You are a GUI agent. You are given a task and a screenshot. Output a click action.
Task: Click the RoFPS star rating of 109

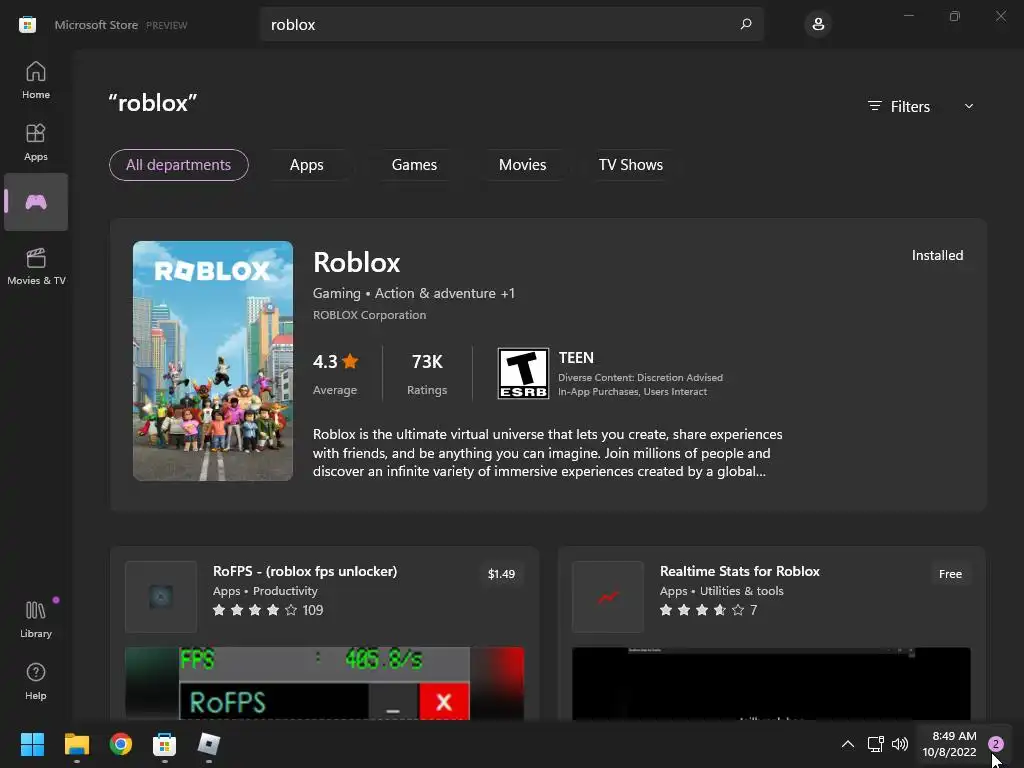268,610
